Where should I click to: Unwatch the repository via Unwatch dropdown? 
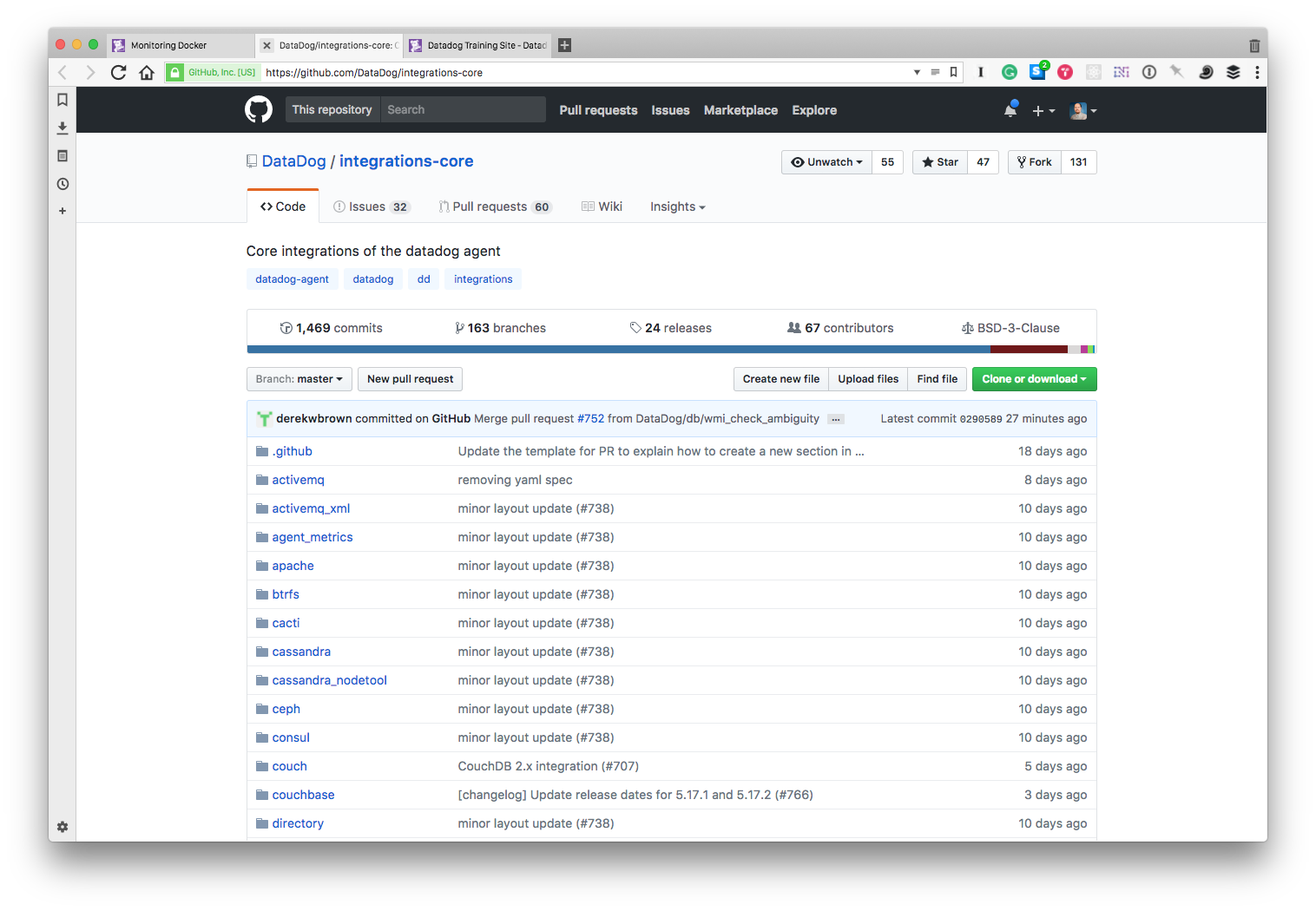(x=826, y=162)
